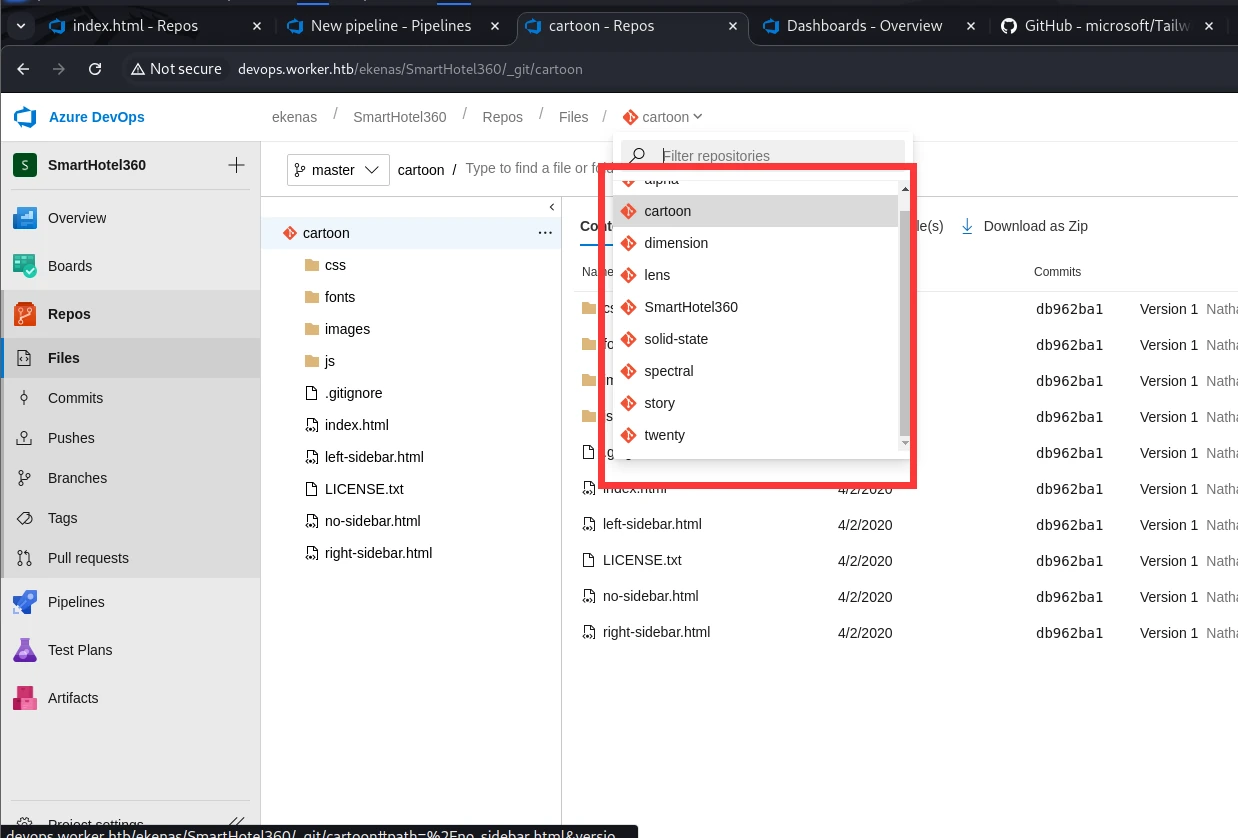This screenshot has height=838, width=1238.
Task: Click Files in the breadcrumb
Action: tap(573, 117)
